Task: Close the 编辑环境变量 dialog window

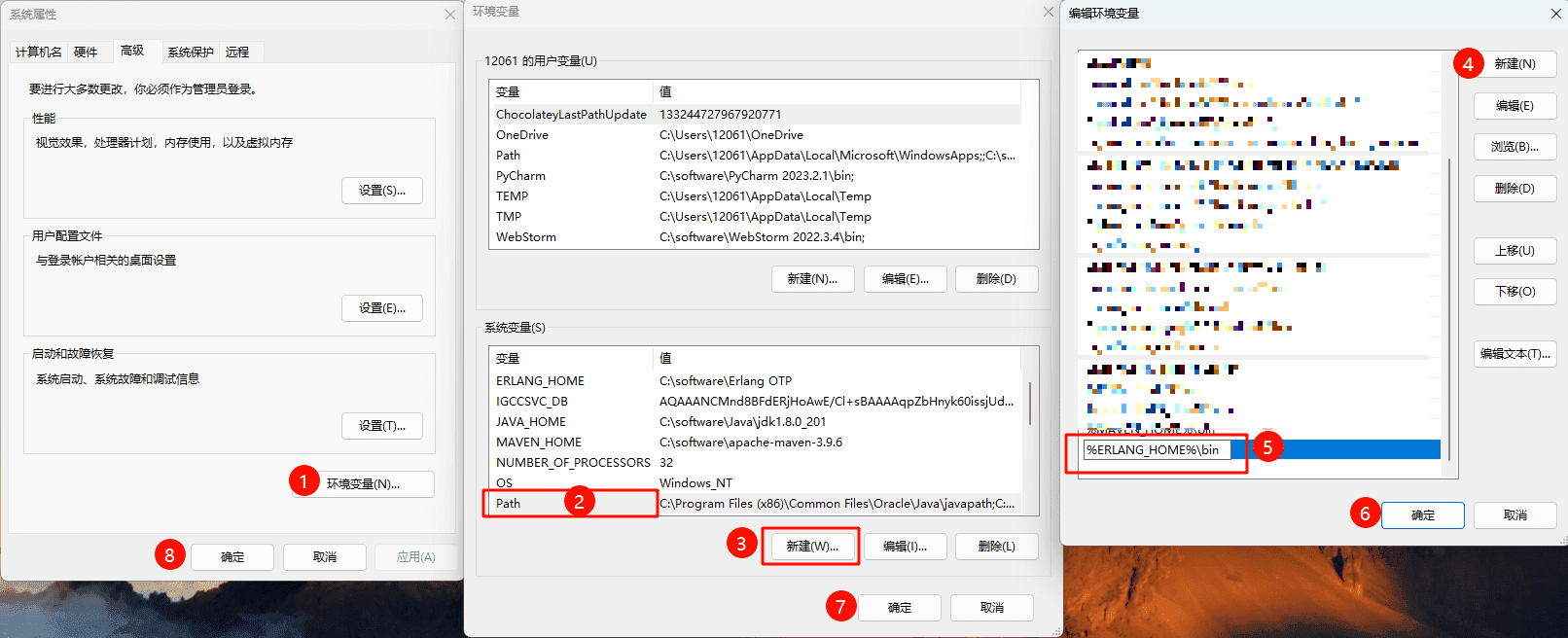Action: tap(1555, 14)
